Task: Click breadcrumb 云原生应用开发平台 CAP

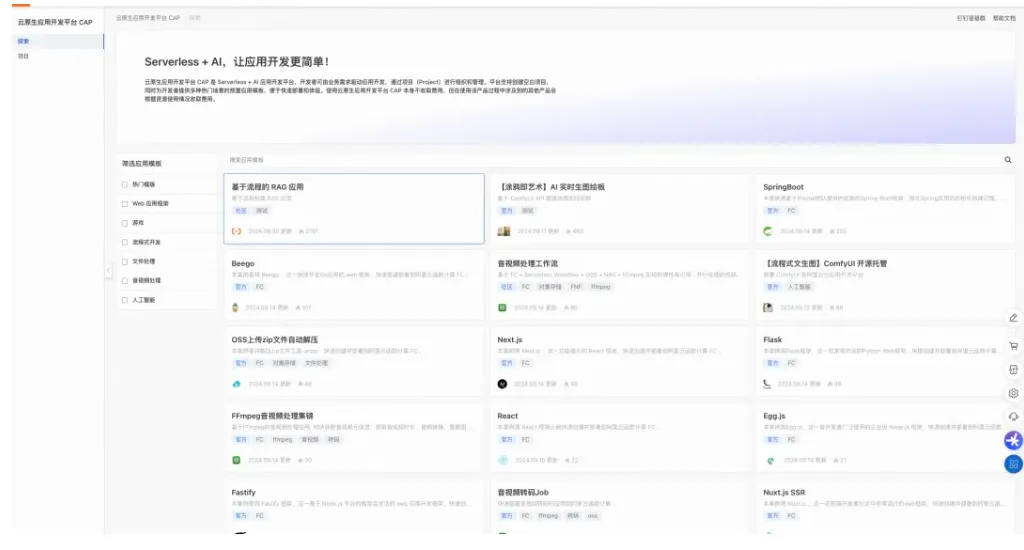Action: pos(148,18)
